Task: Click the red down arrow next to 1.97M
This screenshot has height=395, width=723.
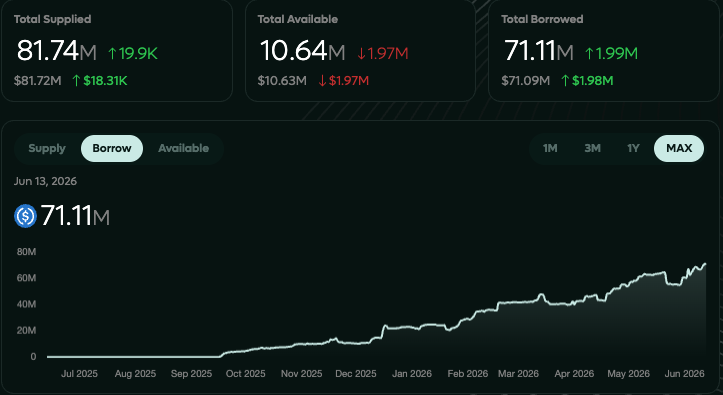Action: (x=361, y=53)
